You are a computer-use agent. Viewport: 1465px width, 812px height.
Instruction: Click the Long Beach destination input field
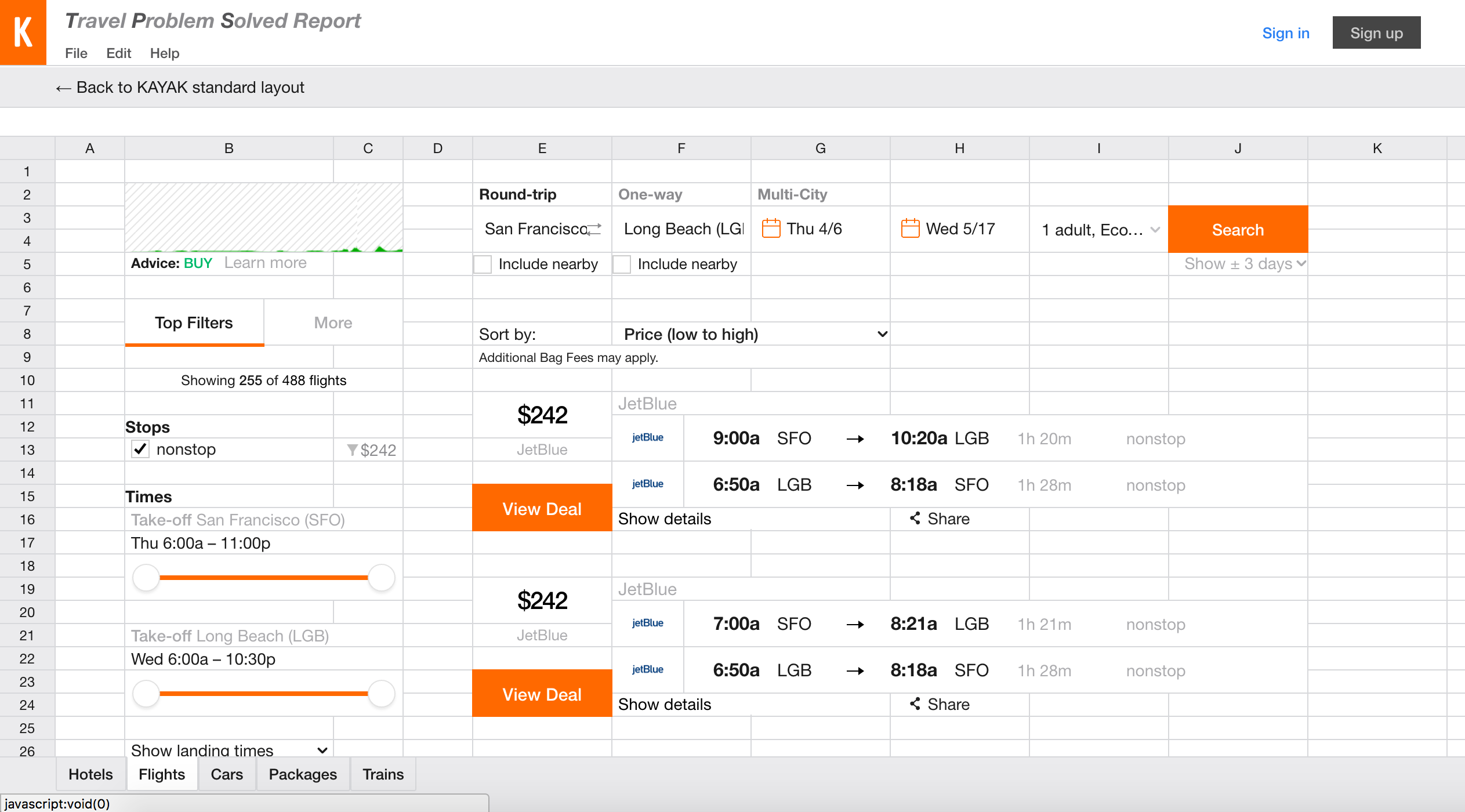(681, 229)
